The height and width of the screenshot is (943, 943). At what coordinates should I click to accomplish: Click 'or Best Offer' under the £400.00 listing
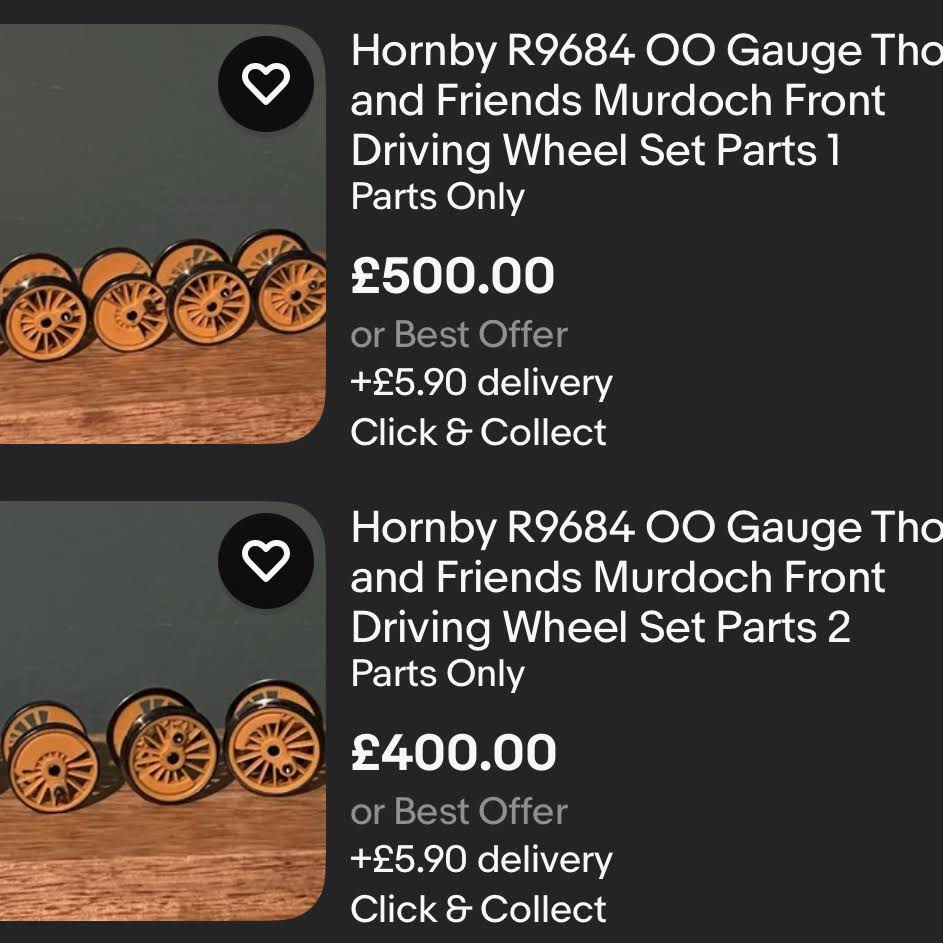459,811
